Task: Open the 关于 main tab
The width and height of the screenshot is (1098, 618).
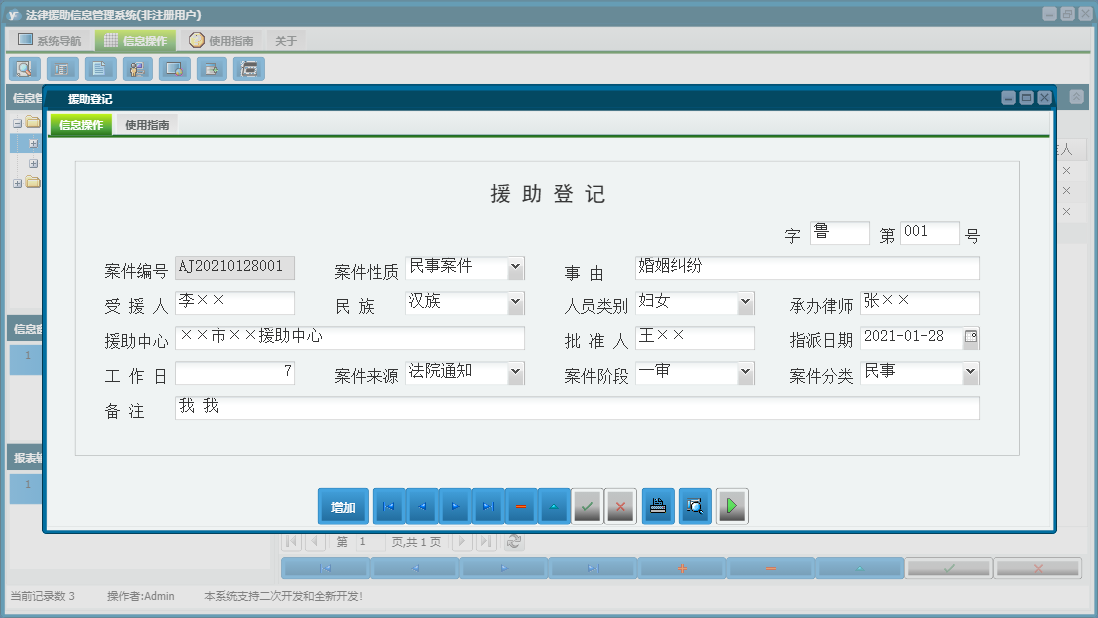Action: coord(286,41)
